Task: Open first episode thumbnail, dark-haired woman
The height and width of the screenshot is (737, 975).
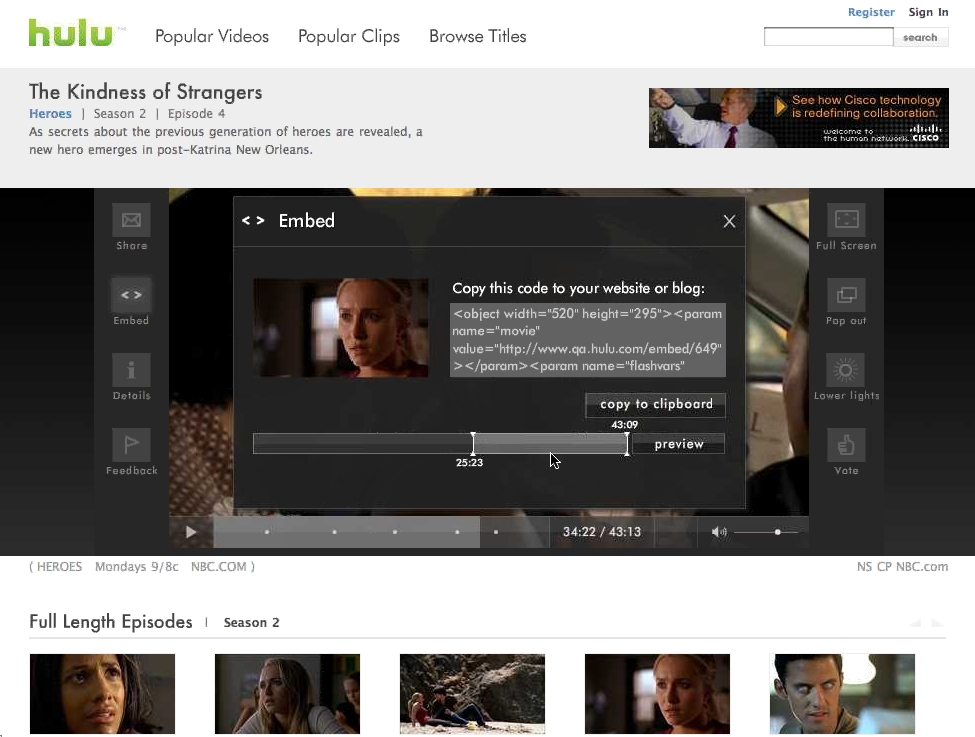Action: (x=102, y=693)
